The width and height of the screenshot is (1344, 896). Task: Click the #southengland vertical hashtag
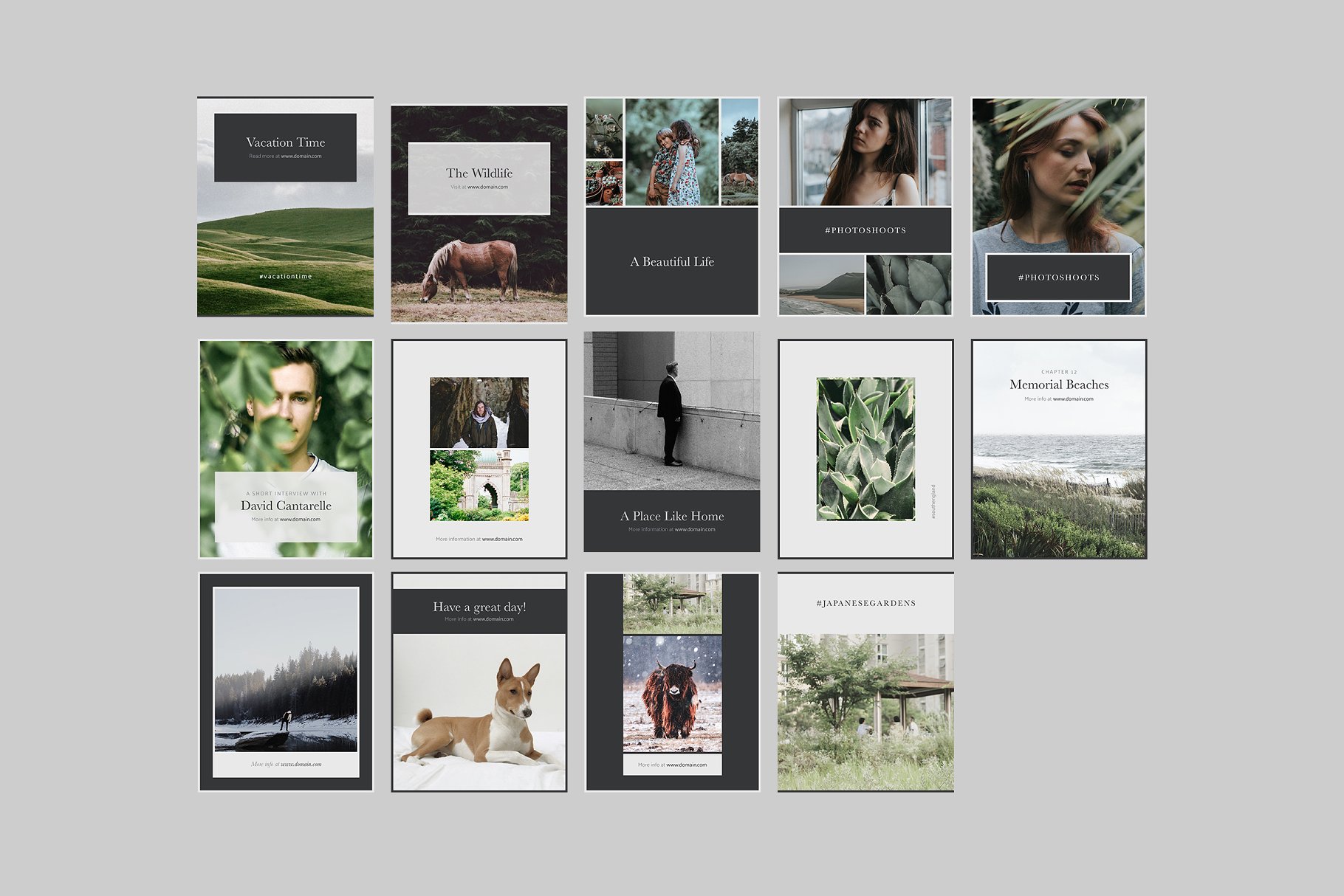(933, 502)
